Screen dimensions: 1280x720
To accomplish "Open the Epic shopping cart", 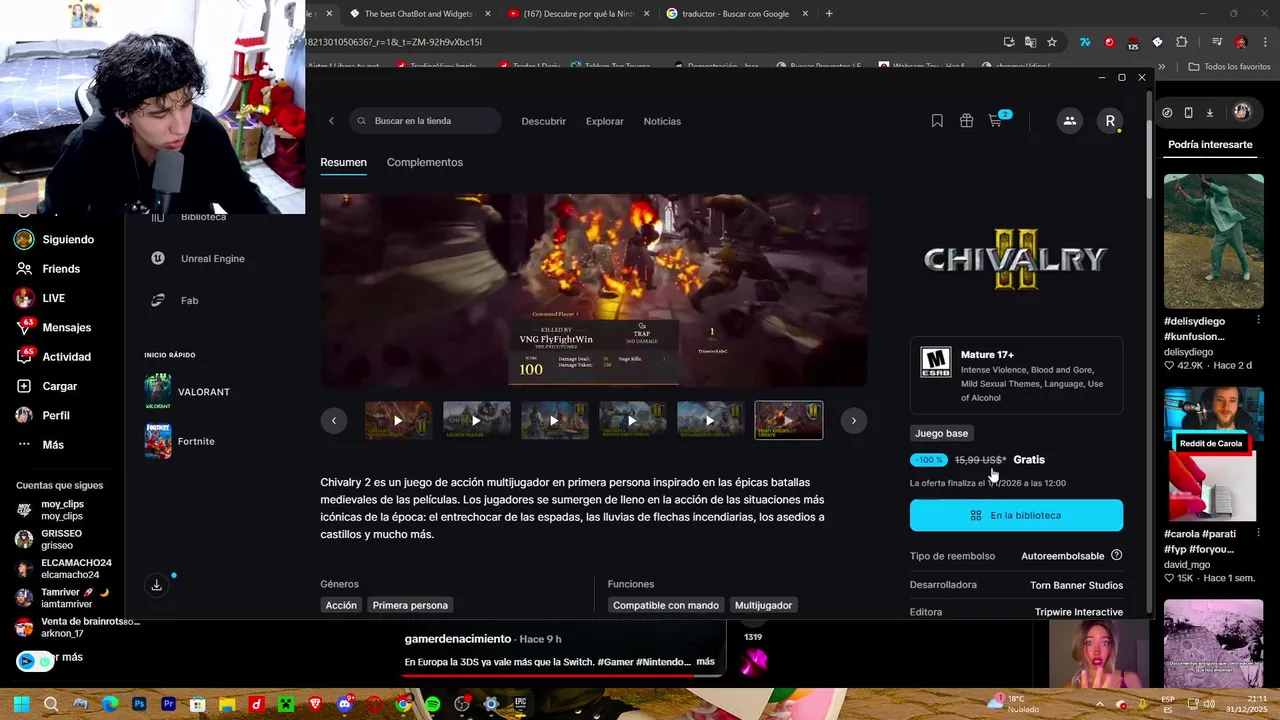I will pyautogui.click(x=996, y=121).
